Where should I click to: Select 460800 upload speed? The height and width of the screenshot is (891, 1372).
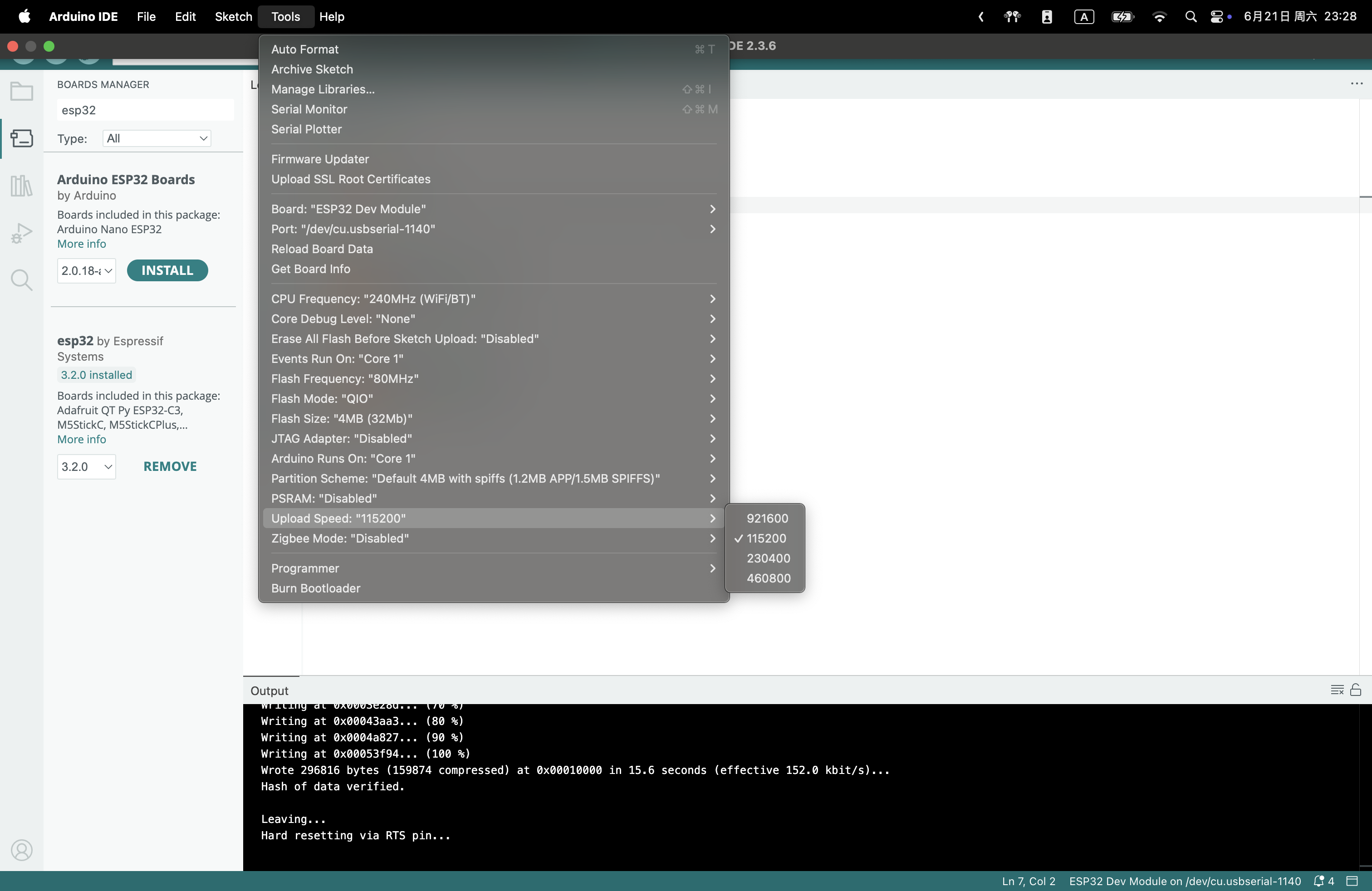click(765, 578)
